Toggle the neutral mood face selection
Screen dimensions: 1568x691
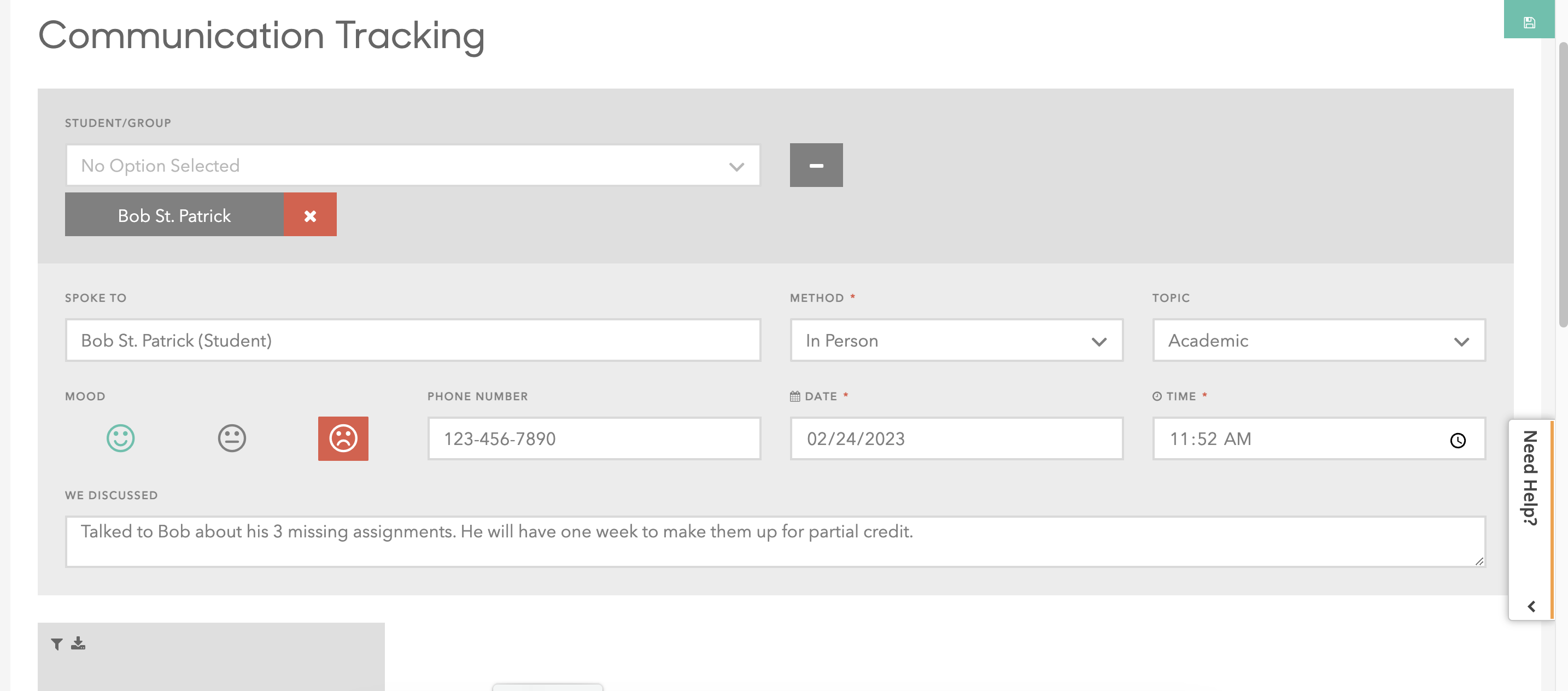[x=232, y=438]
